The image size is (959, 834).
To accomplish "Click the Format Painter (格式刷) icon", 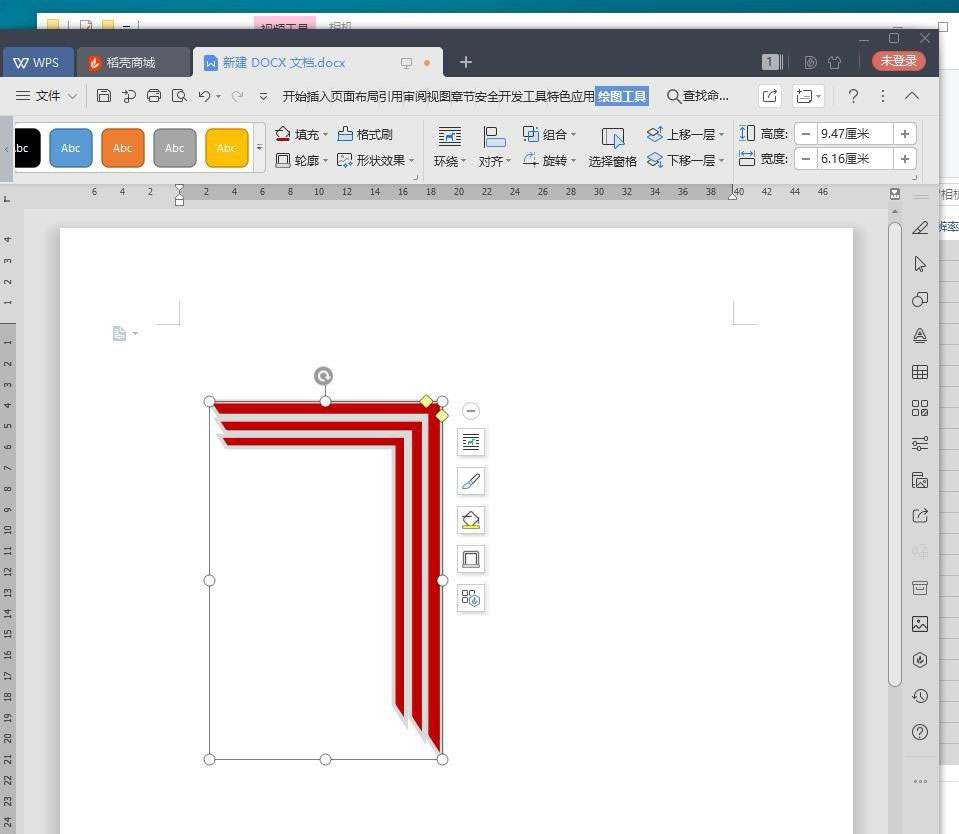I will (x=365, y=134).
